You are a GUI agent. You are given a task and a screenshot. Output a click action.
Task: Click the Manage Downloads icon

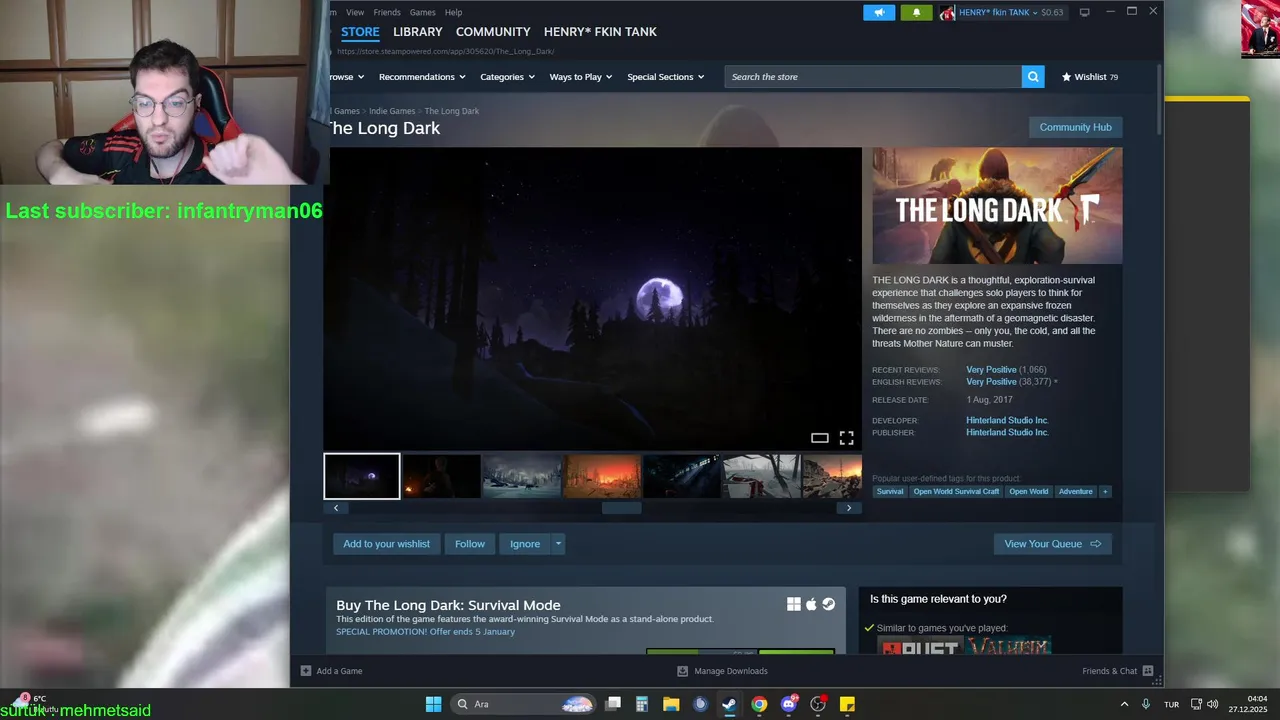point(682,671)
